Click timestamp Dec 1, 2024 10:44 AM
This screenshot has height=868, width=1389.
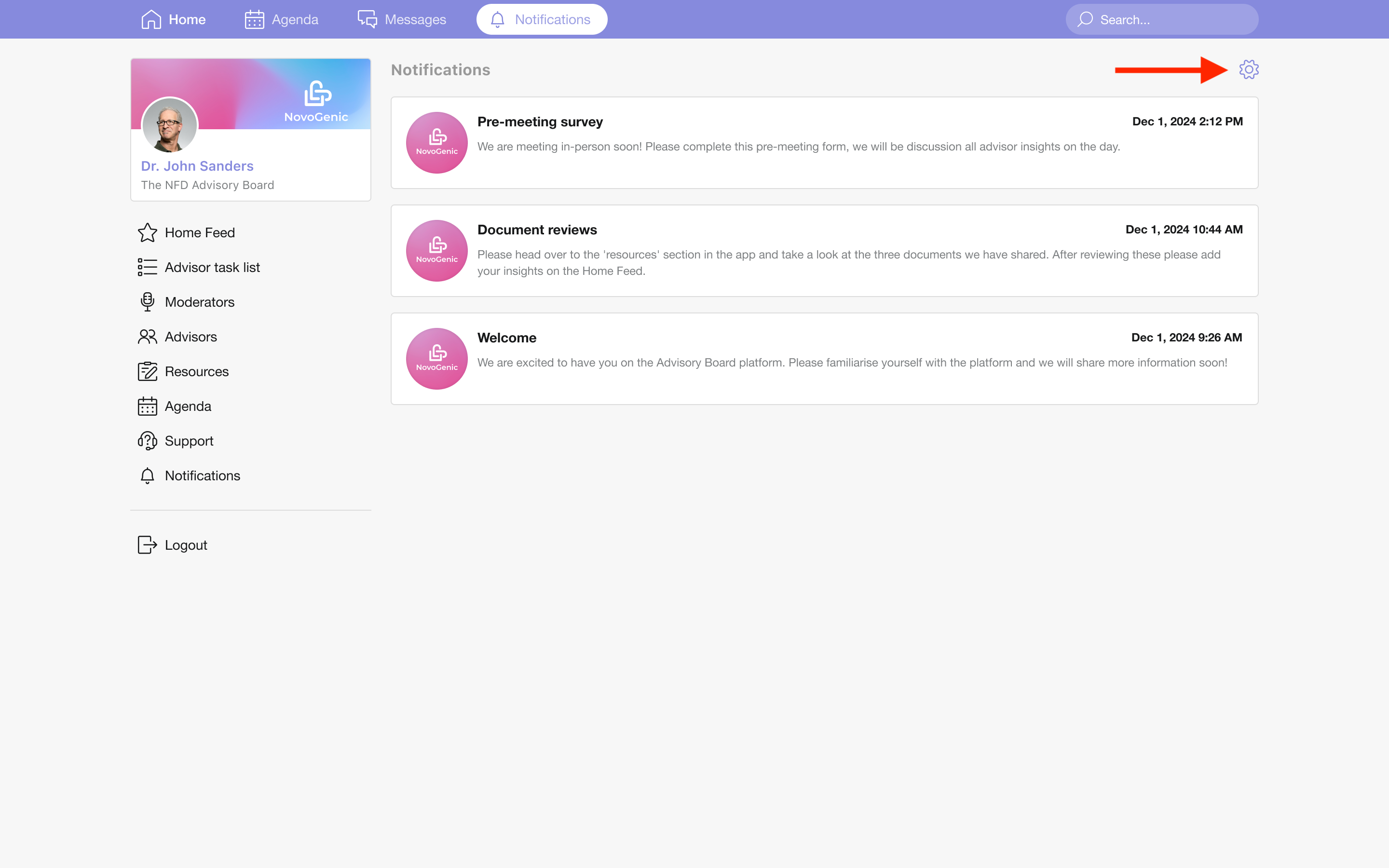(x=1184, y=230)
